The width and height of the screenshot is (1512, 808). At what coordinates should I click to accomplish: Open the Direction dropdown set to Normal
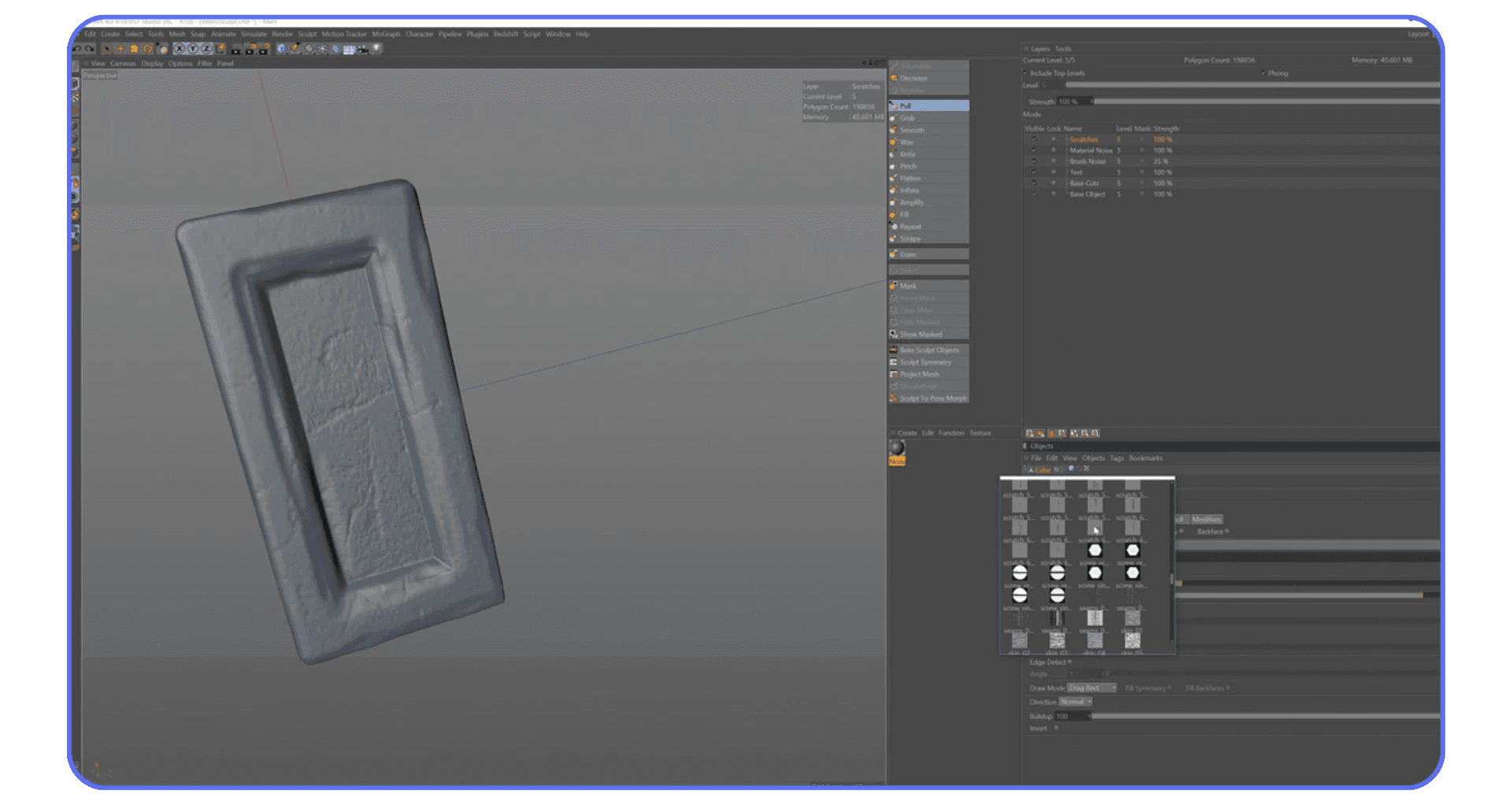point(1077,701)
